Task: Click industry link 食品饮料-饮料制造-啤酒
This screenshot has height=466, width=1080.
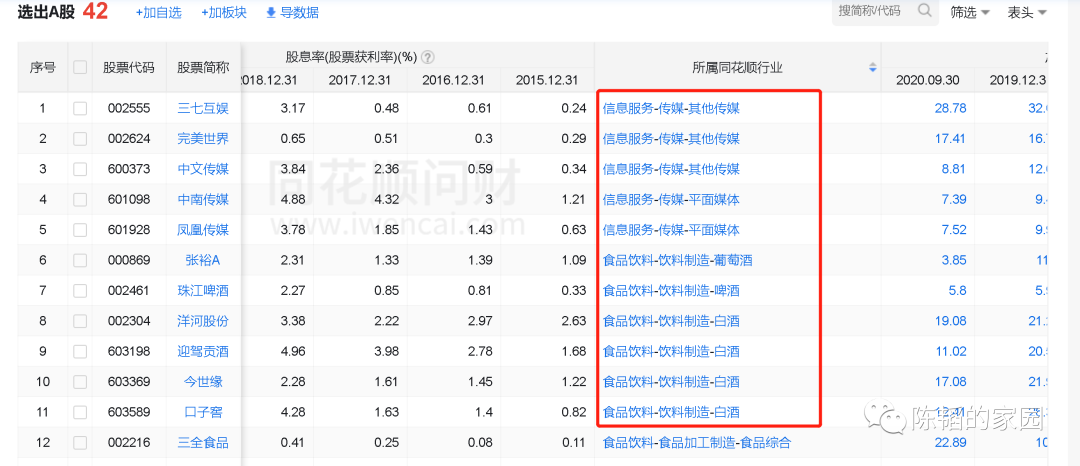Action: [x=671, y=290]
